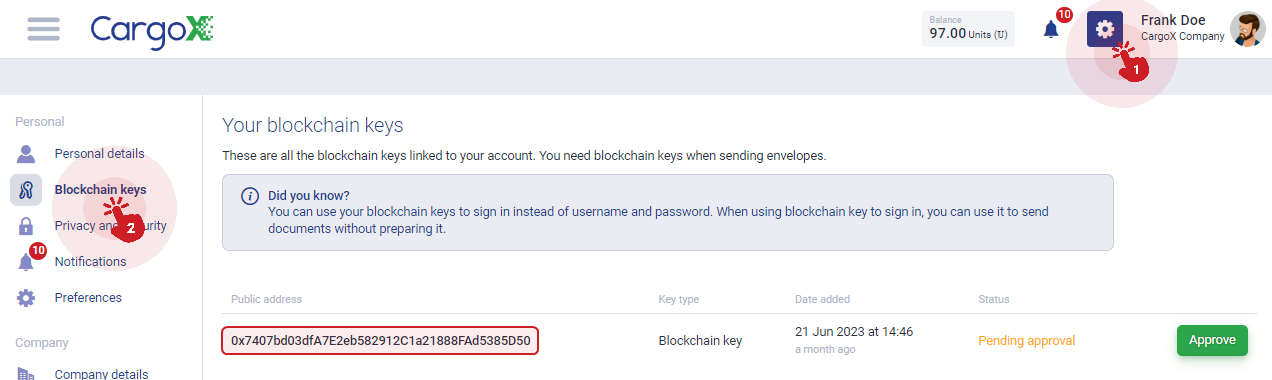Select Blockchain keys in the sidebar

(100, 190)
